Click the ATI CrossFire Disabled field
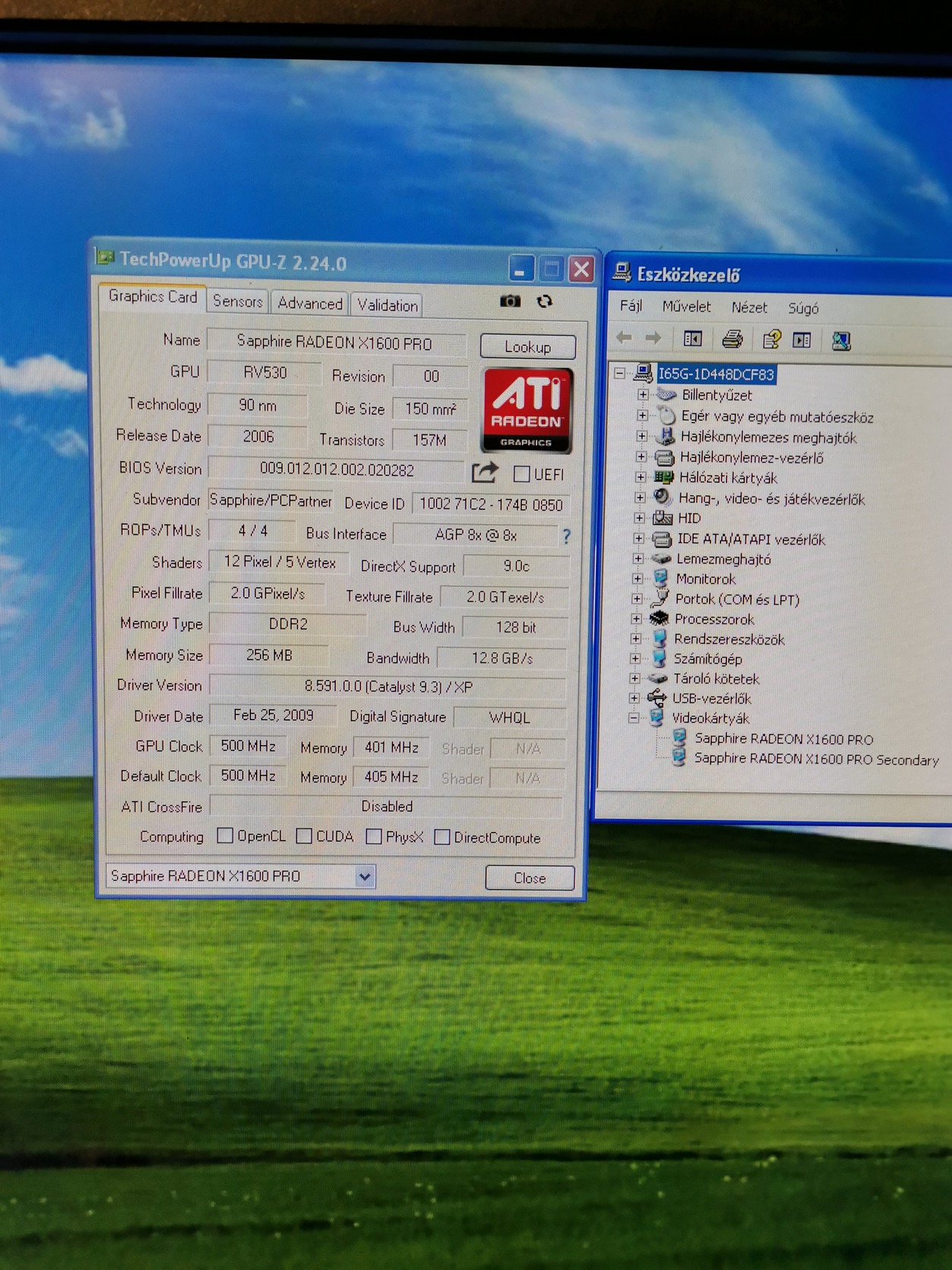This screenshot has width=952, height=1270. point(386,807)
